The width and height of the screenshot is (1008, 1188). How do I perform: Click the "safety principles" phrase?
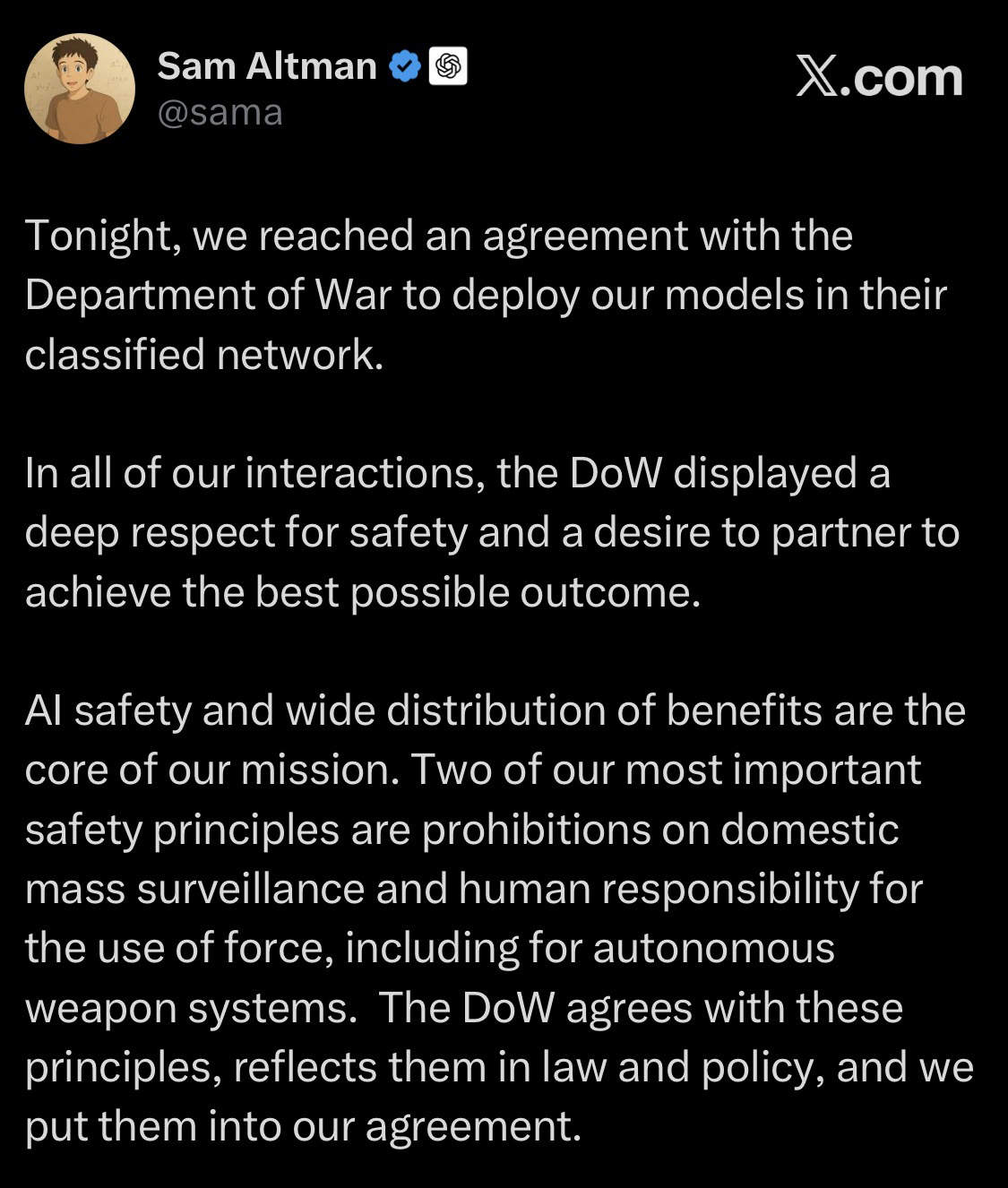(181, 830)
